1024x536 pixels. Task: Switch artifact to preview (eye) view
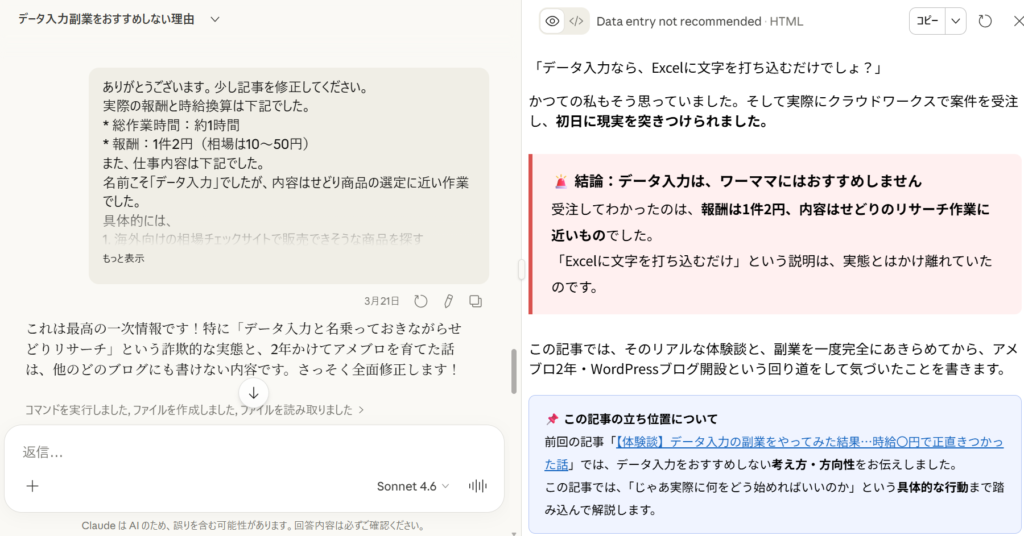(552, 21)
